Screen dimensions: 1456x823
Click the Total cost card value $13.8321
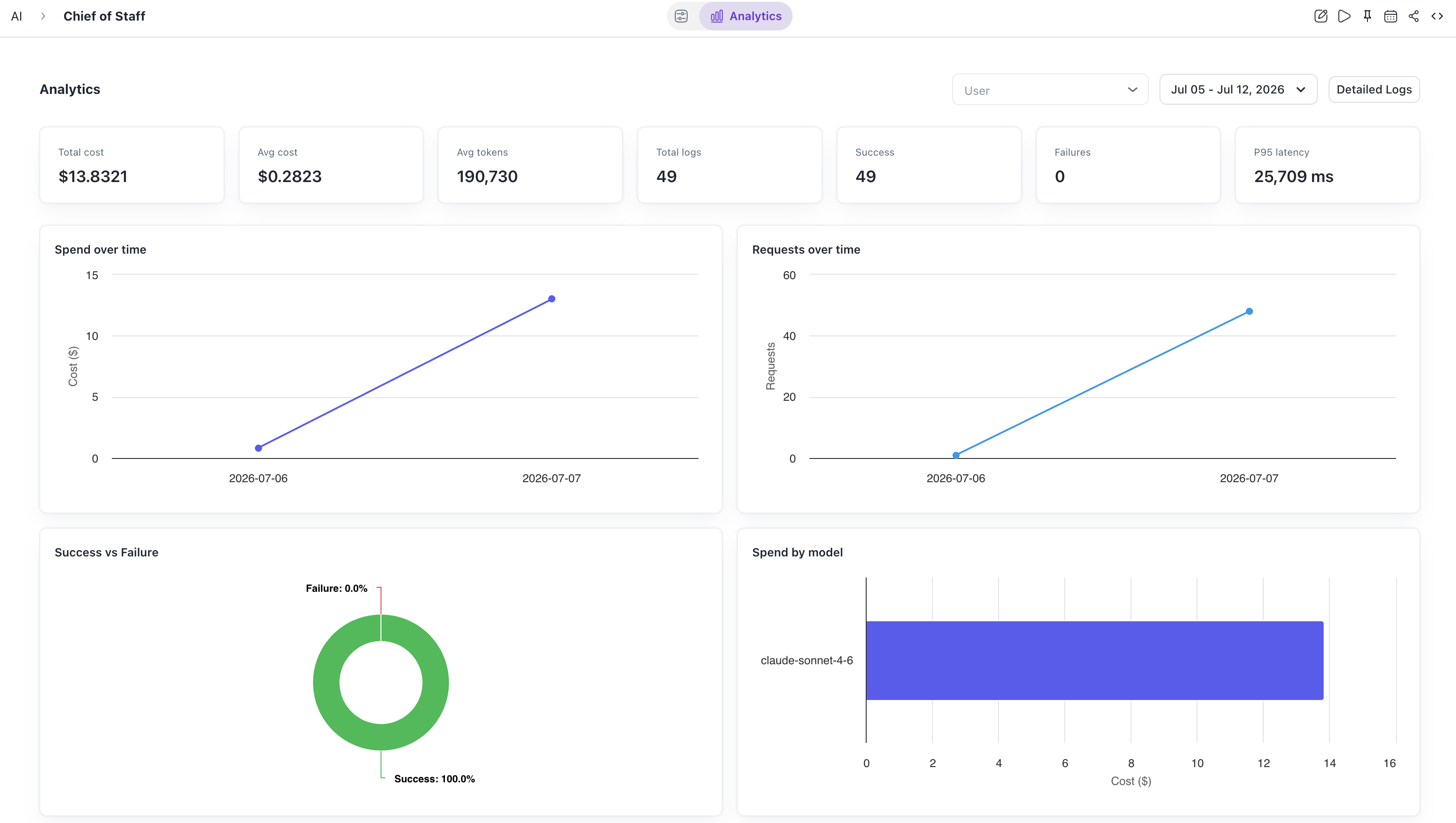[x=93, y=176]
